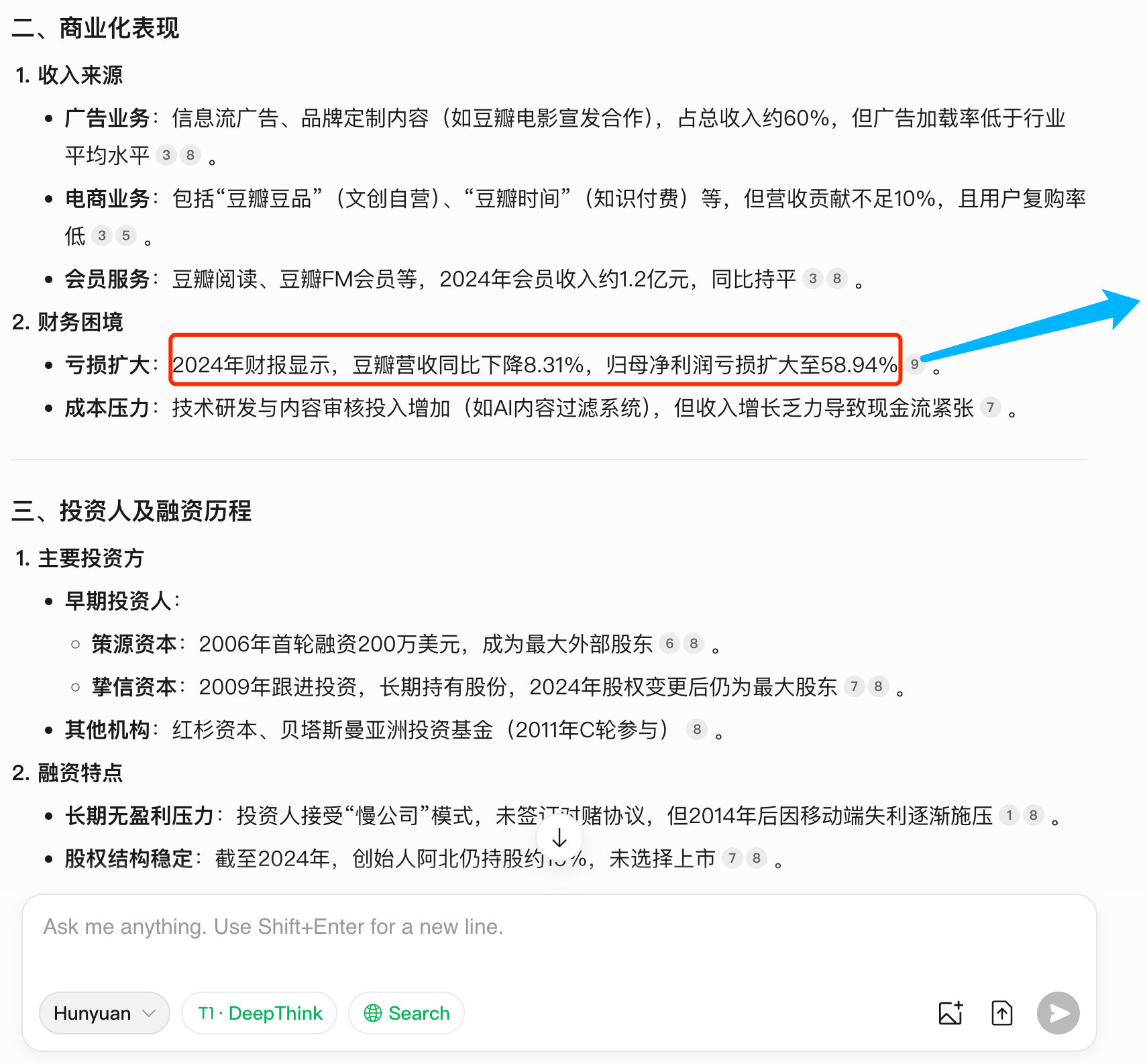Open citation 8 in the 股权结构稳定 line

(x=757, y=858)
